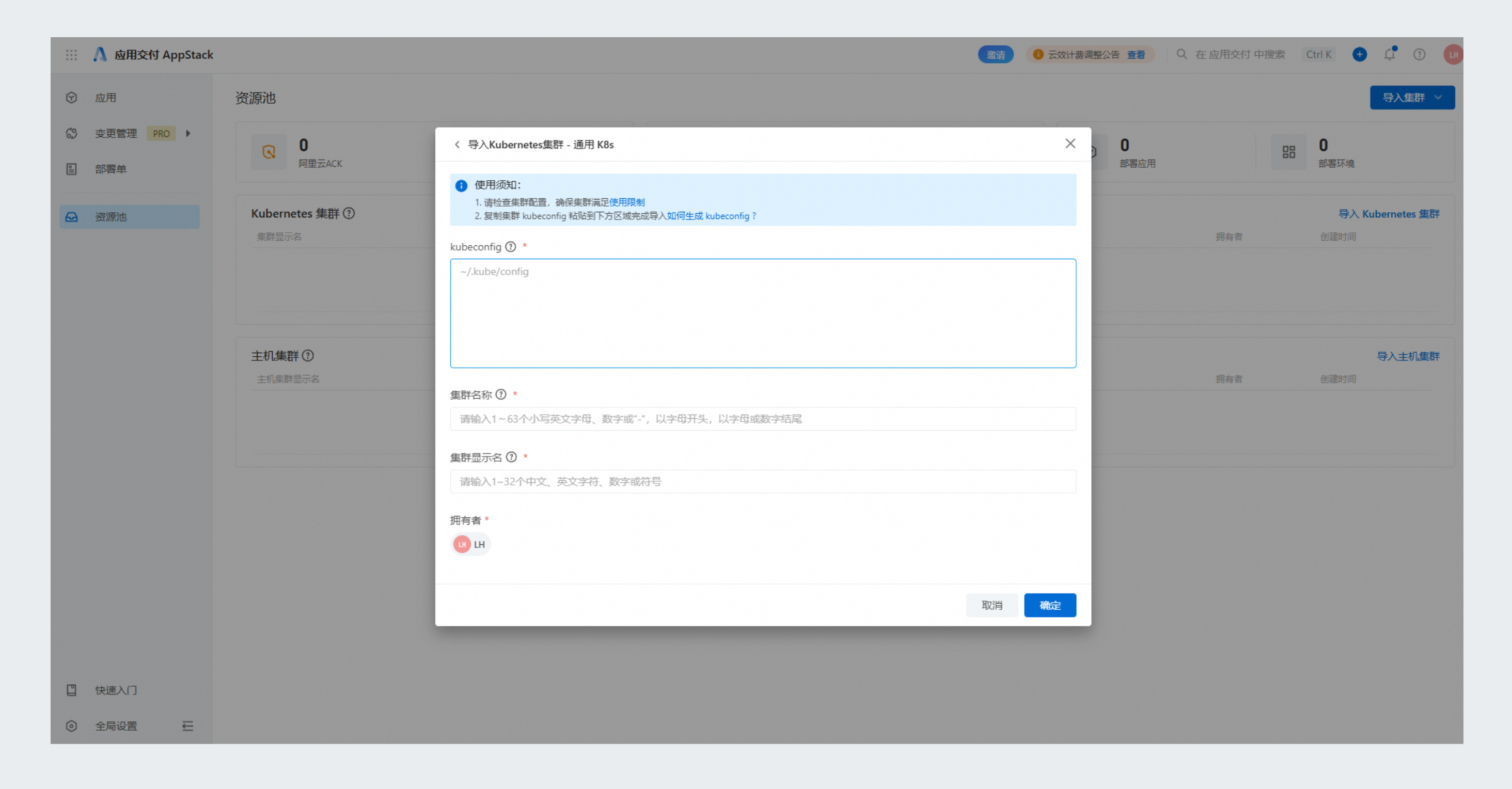Open the 如何生成 kubeconfig link
Screen dimensions: 1512x789
point(712,215)
